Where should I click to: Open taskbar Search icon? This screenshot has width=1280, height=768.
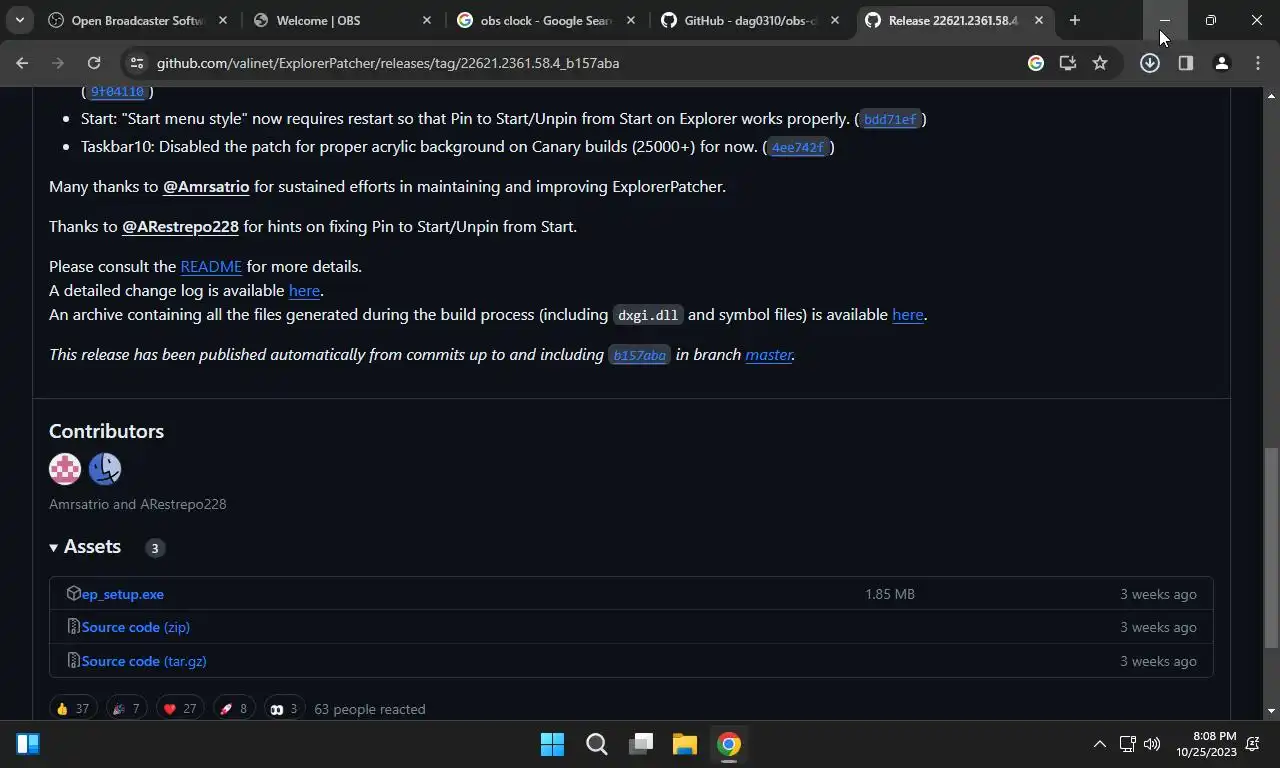click(x=596, y=744)
